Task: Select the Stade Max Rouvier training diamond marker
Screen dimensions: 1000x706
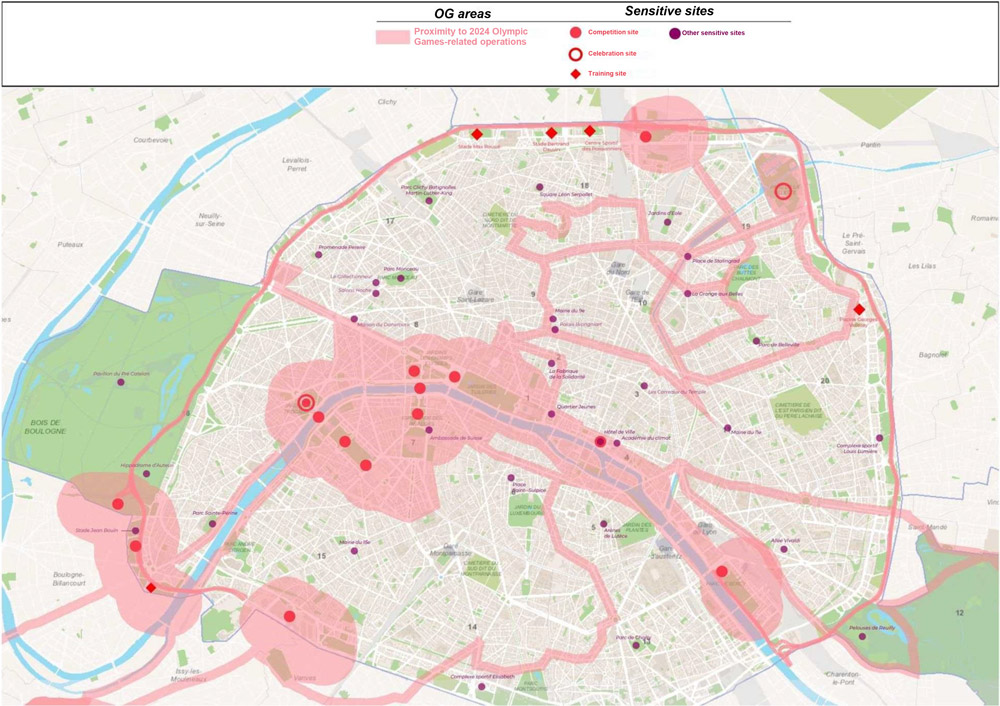Action: point(477,134)
